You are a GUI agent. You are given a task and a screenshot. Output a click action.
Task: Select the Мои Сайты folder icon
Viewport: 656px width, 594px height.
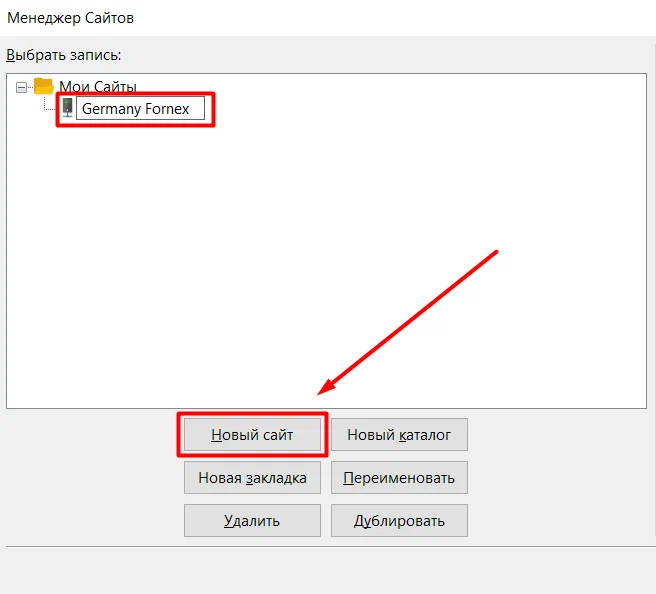coord(44,86)
